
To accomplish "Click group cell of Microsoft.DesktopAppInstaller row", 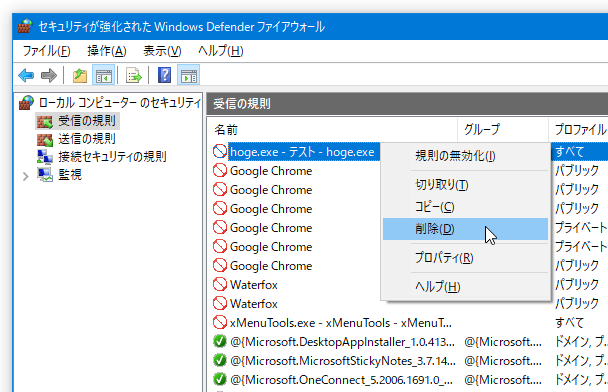I will [503, 342].
